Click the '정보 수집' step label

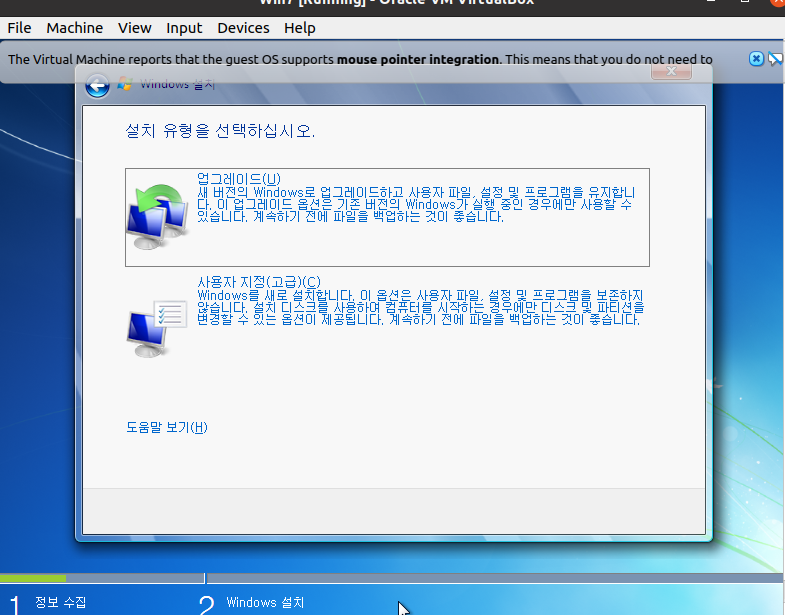tap(61, 602)
